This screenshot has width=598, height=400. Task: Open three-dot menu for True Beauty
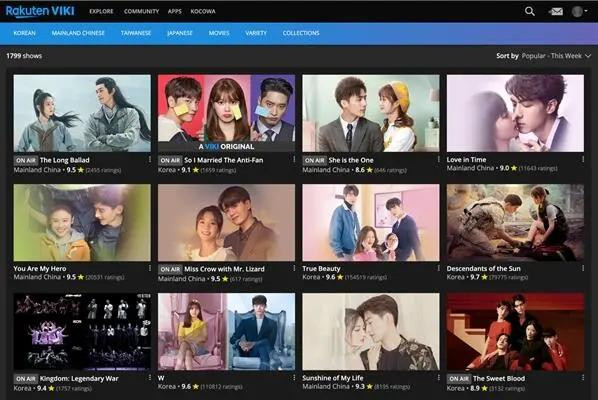click(438, 268)
